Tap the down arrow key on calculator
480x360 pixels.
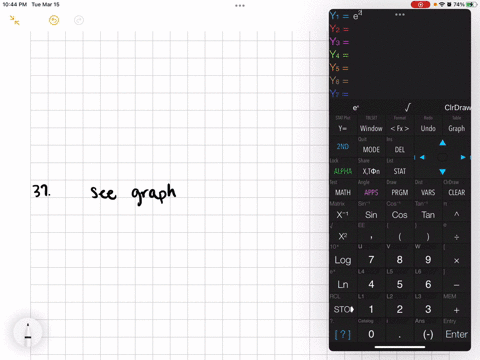(442, 172)
